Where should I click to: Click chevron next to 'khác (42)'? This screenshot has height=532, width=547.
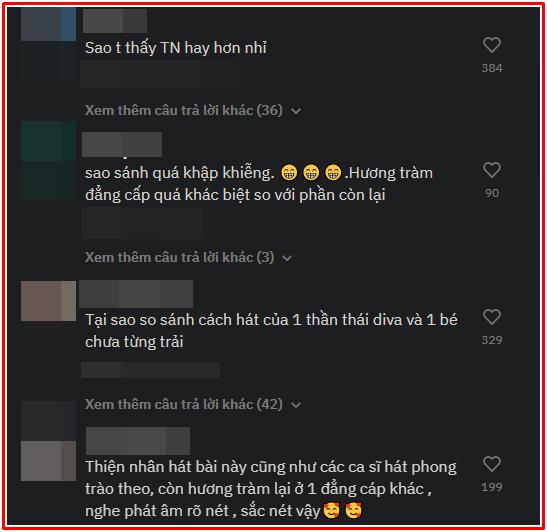296,405
